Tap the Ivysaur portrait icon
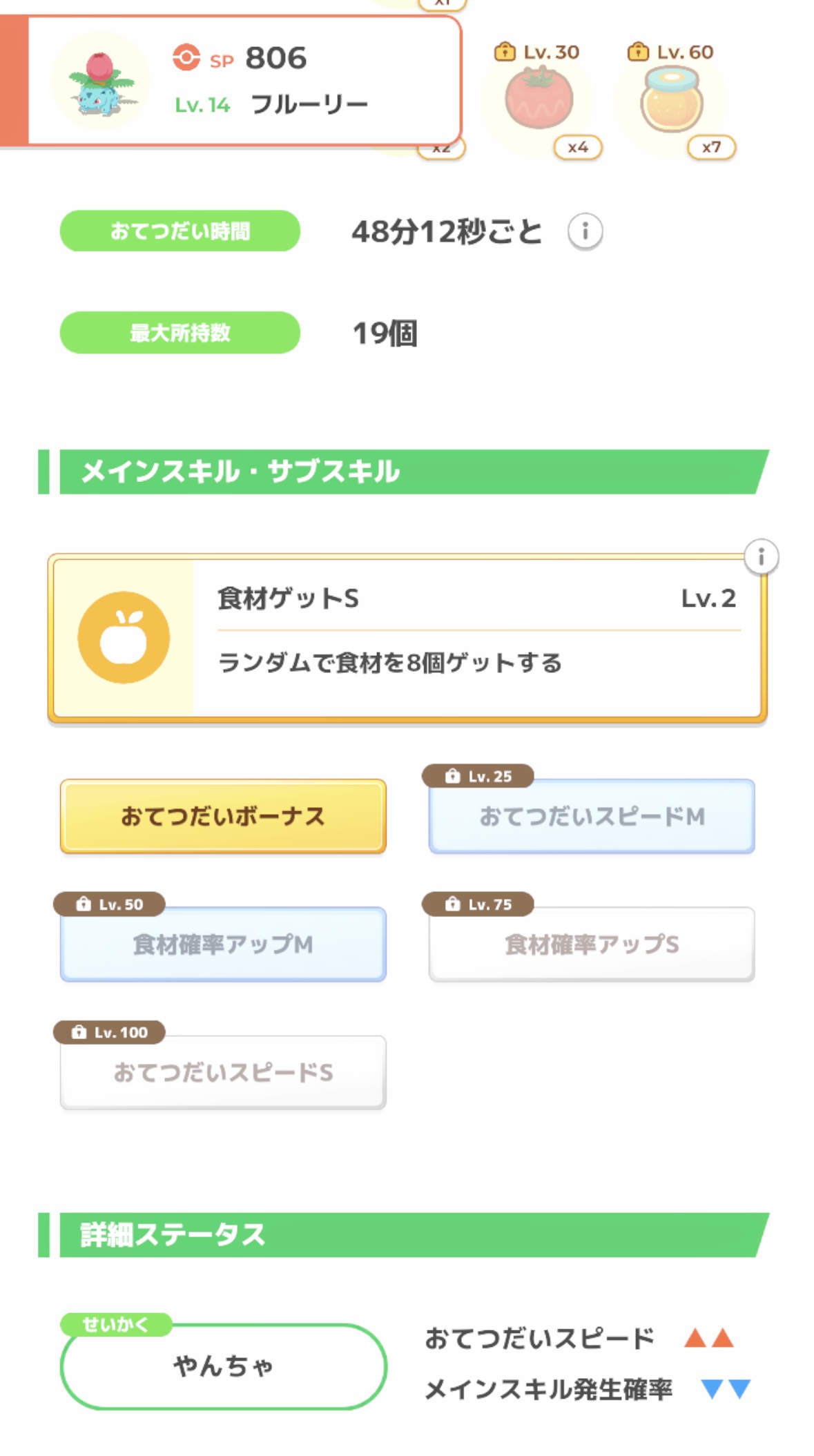 [101, 81]
